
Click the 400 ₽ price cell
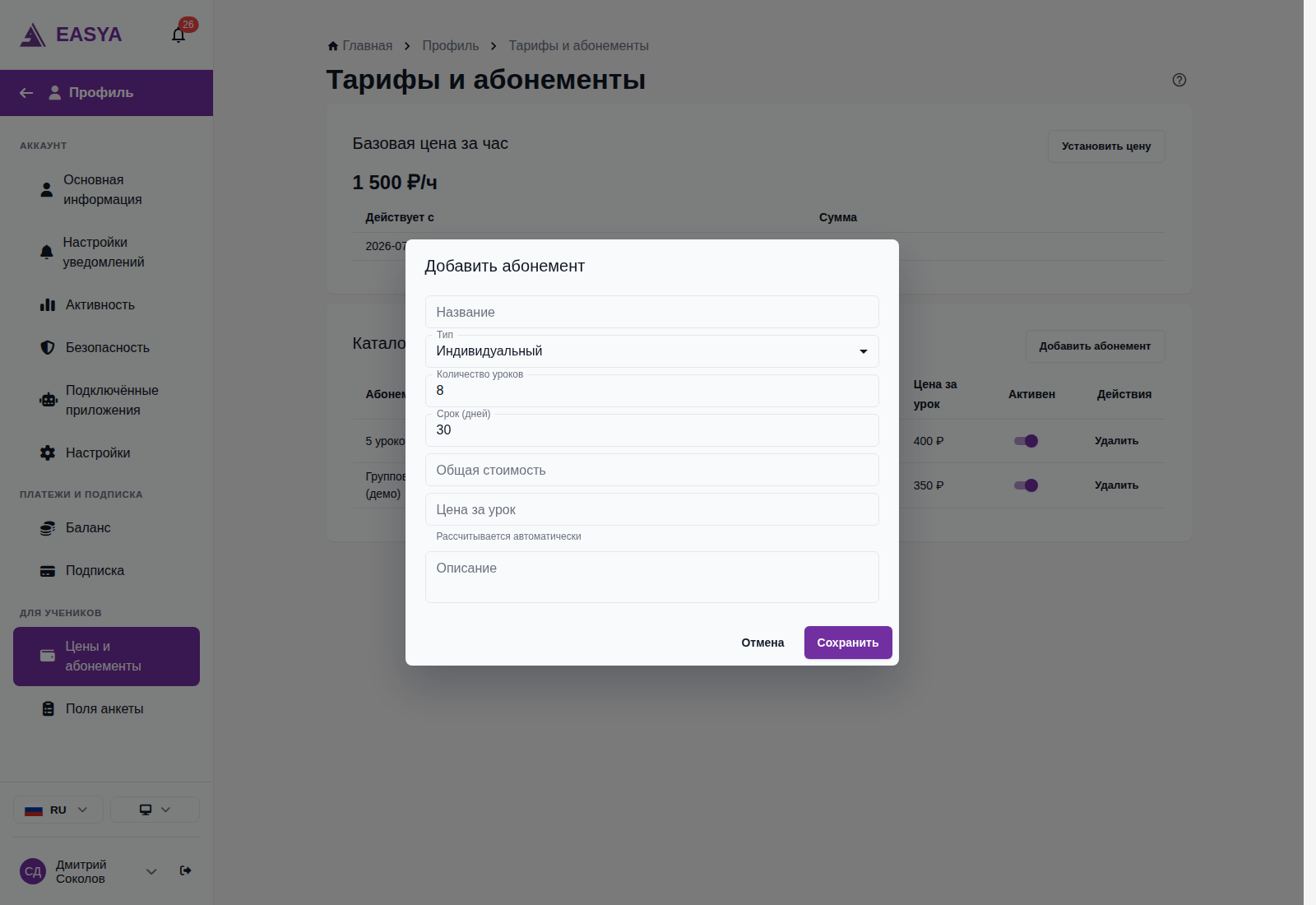point(929,441)
